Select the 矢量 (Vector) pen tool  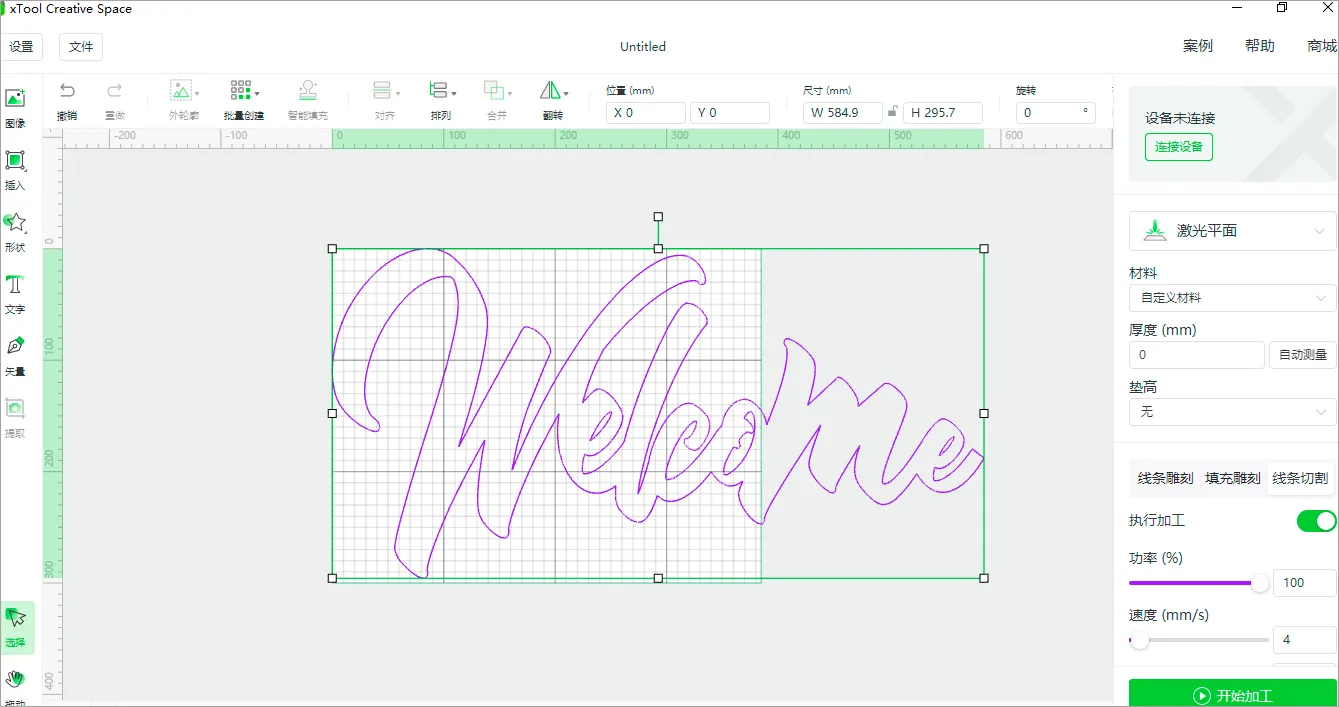point(15,356)
